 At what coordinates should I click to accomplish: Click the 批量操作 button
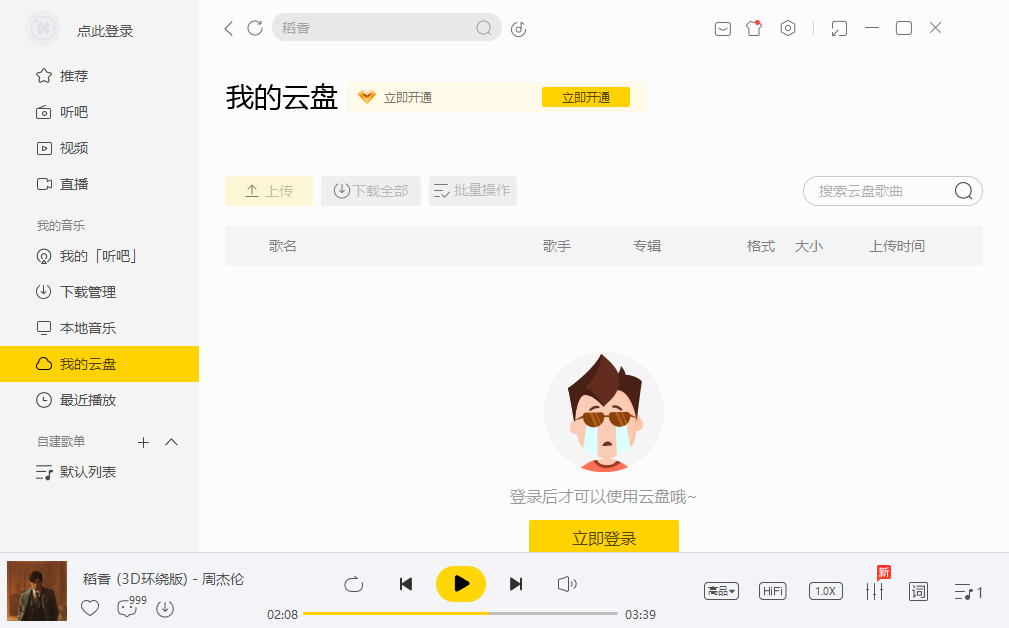coord(473,190)
